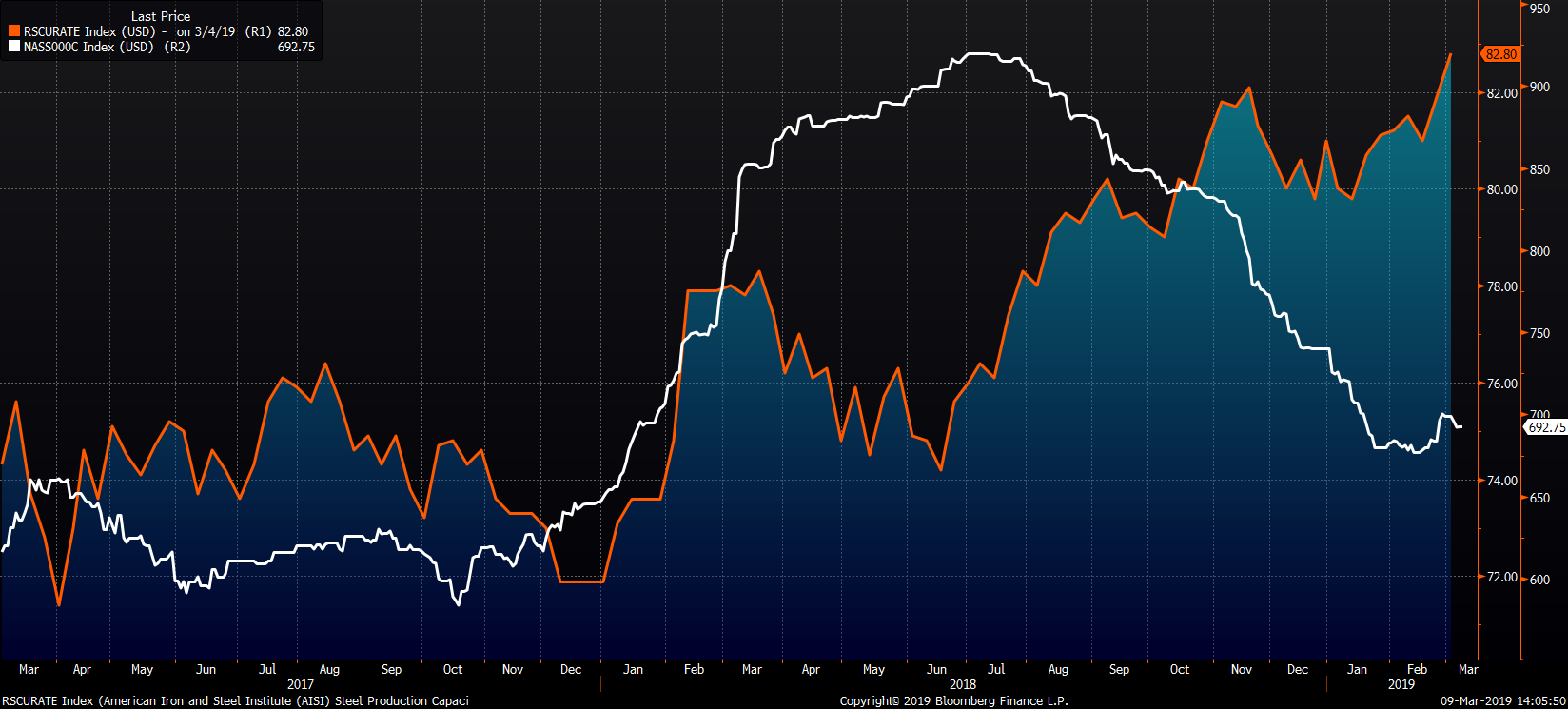The height and width of the screenshot is (709, 1568).
Task: Click the 80.00 value on inner axis
Action: tap(1502, 189)
